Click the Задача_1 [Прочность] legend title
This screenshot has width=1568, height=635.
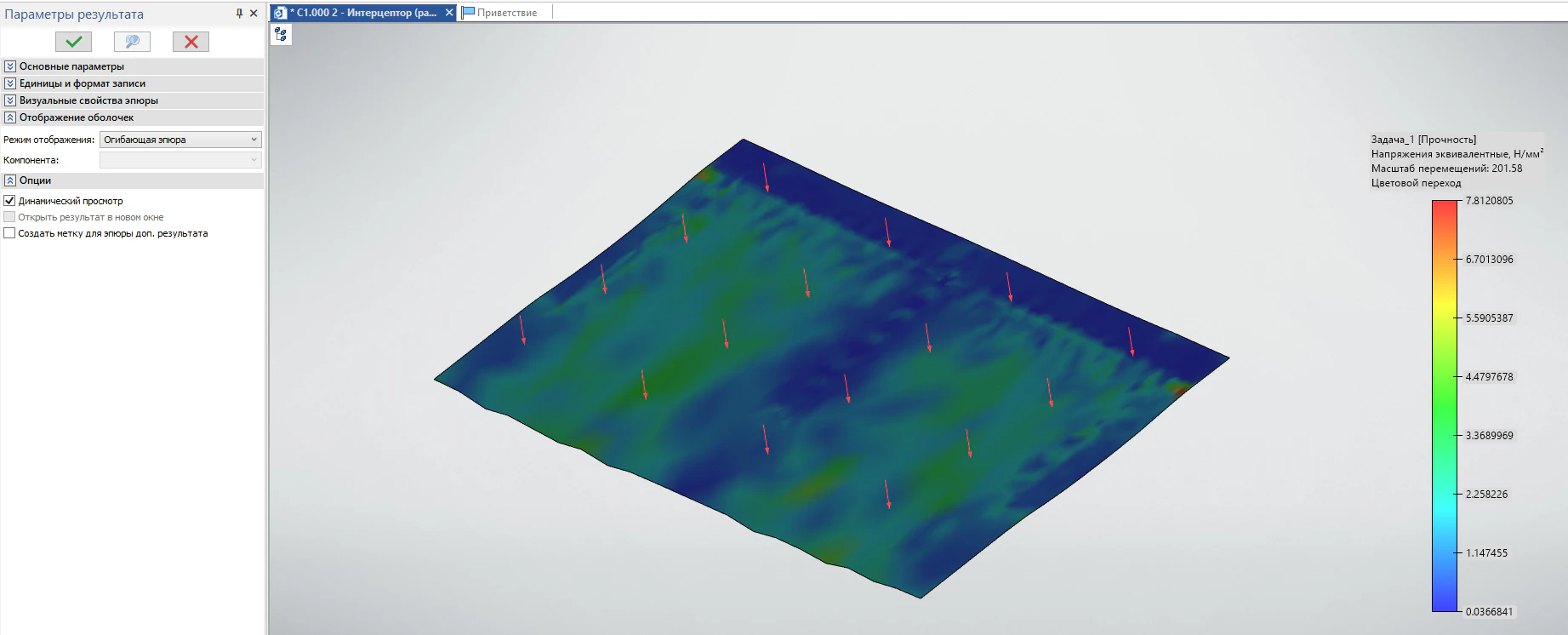coord(1423,140)
